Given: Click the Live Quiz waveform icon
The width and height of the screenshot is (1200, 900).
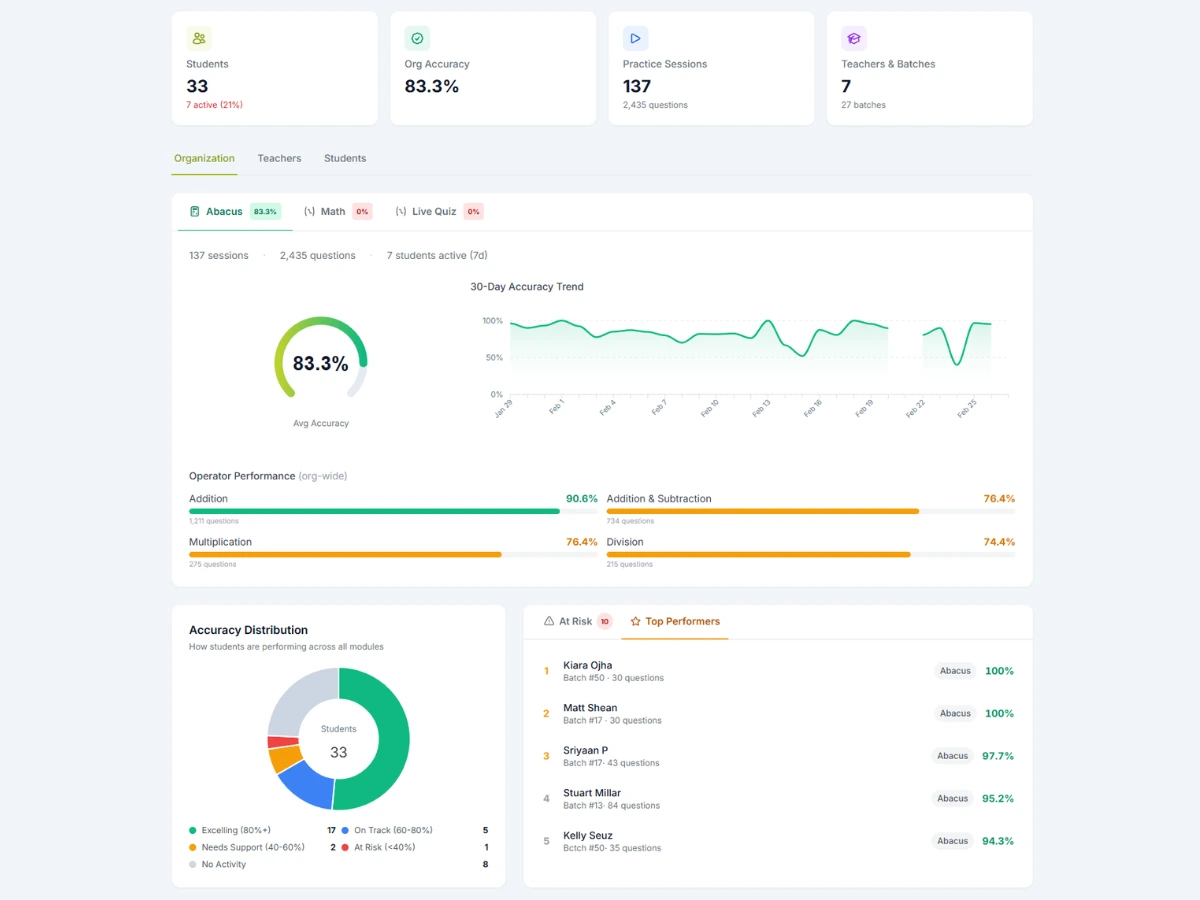Looking at the screenshot, I should (x=398, y=211).
